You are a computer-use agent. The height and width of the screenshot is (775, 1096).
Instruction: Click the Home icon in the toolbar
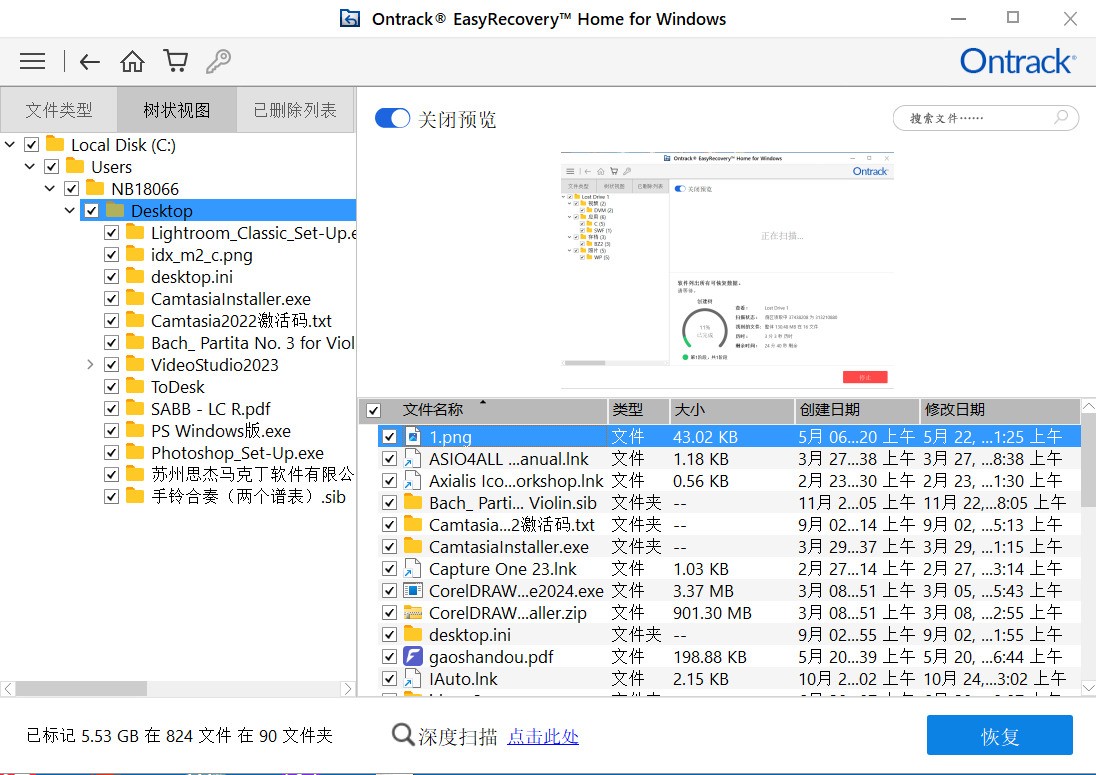click(132, 61)
